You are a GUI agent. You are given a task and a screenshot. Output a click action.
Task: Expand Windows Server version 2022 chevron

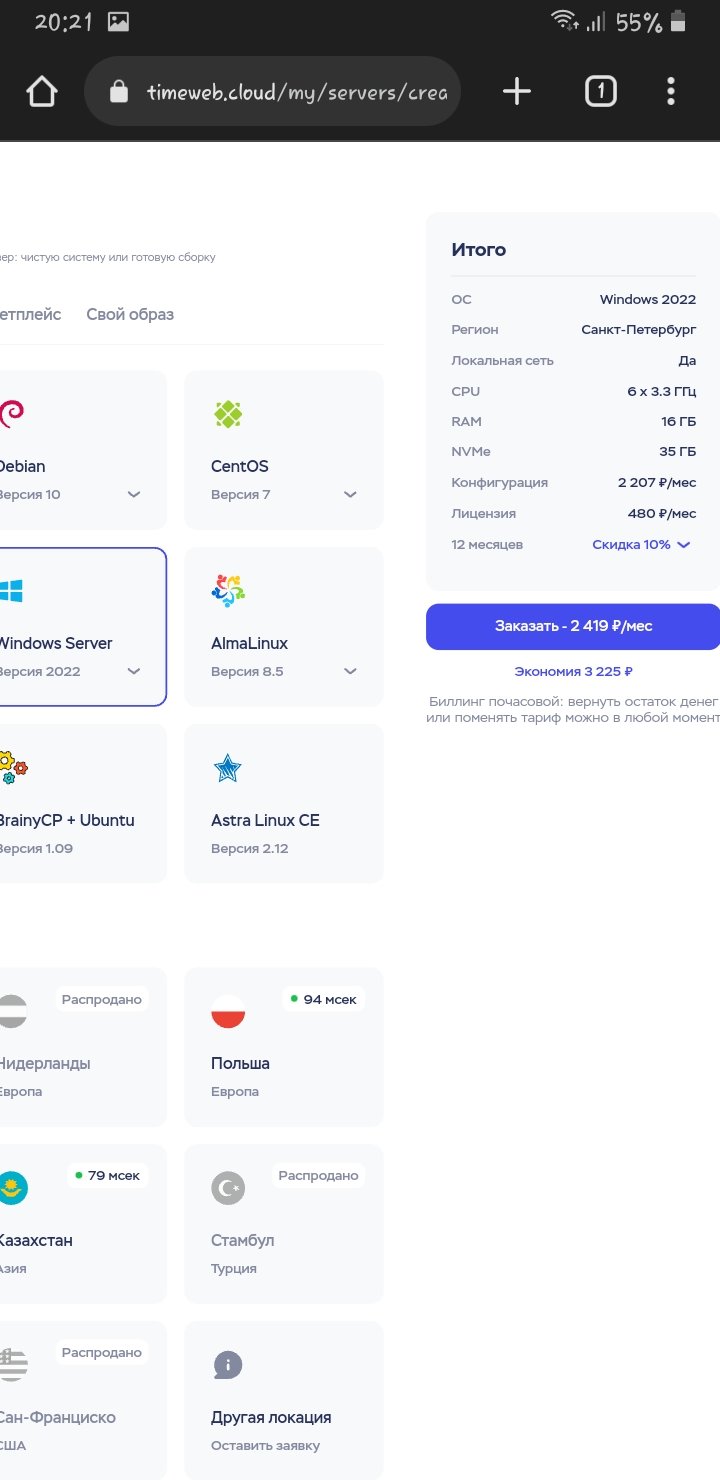pos(134,672)
